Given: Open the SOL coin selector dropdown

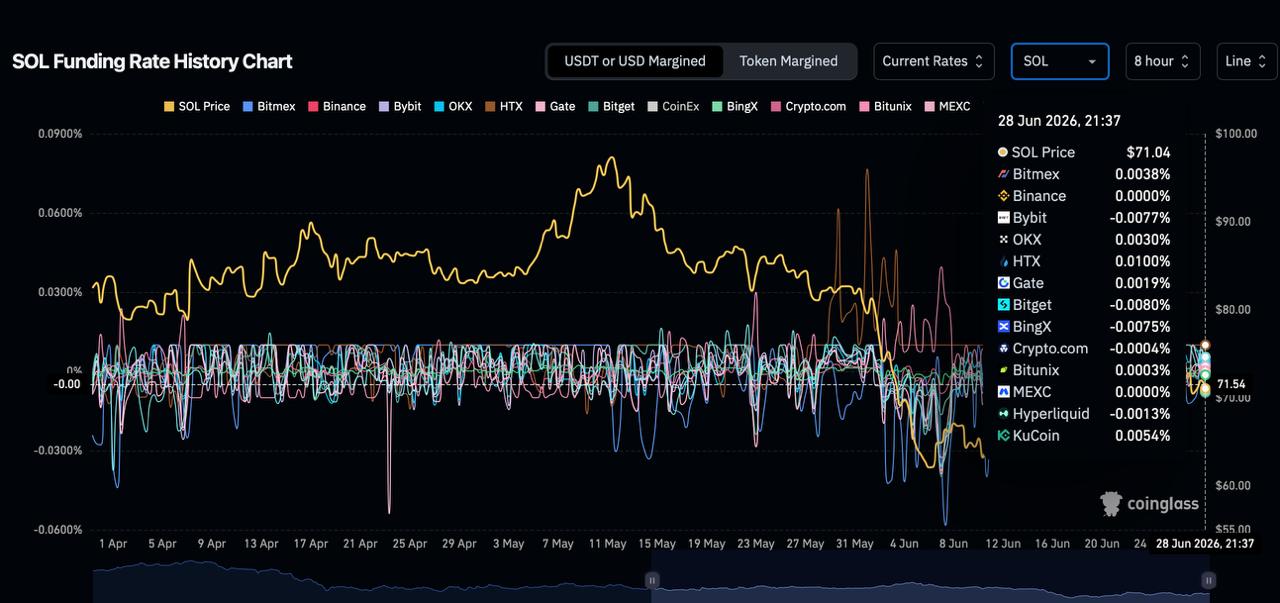Looking at the screenshot, I should [1060, 61].
